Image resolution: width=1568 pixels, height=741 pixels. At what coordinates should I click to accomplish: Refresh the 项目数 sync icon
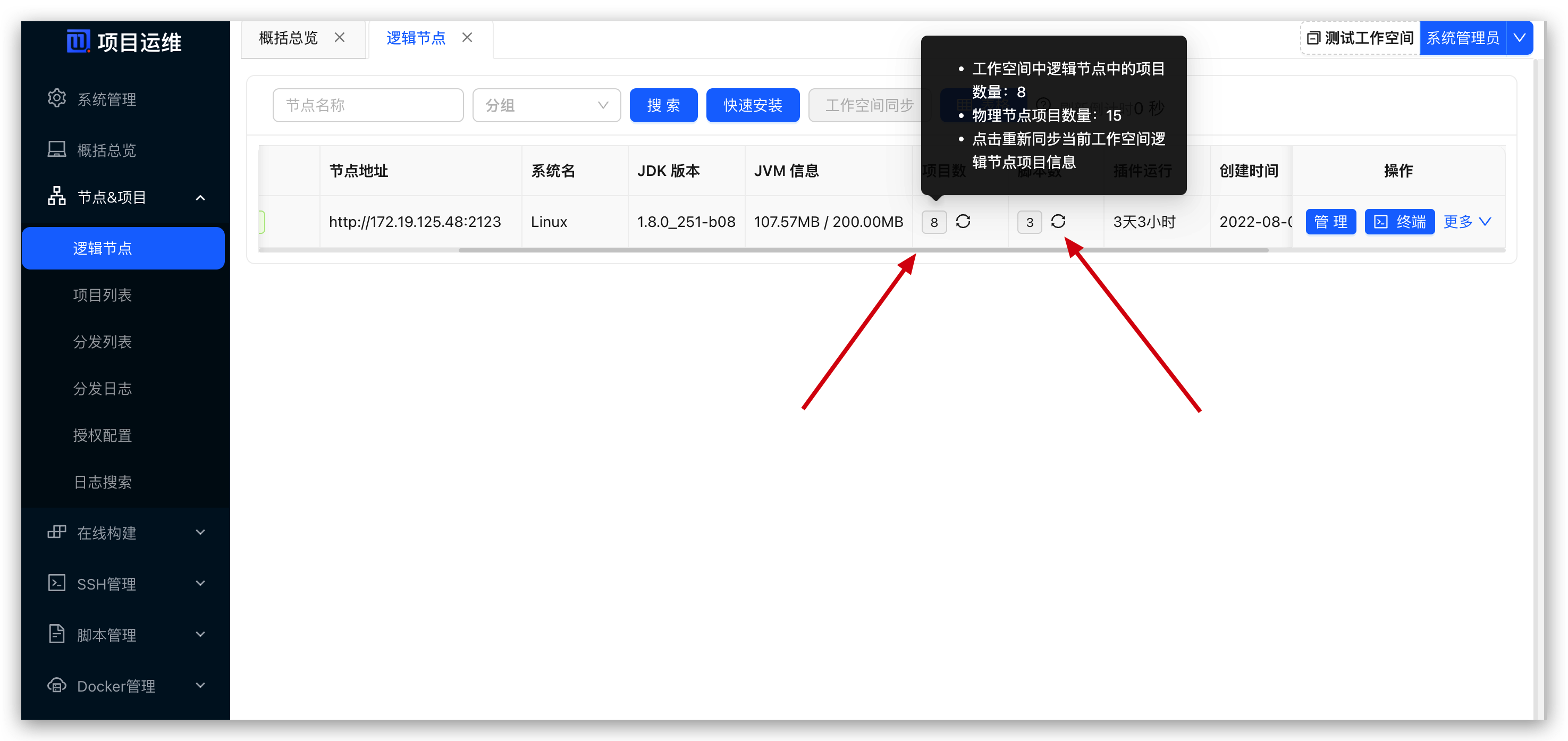coord(963,222)
